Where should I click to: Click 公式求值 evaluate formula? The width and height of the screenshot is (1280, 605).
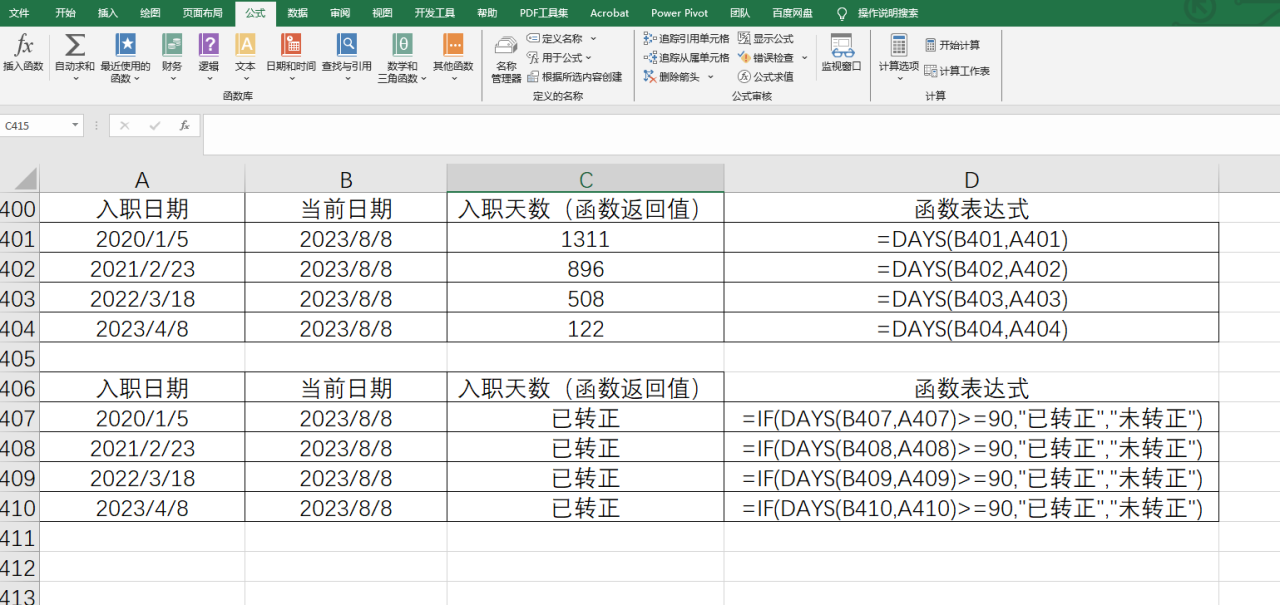[766, 77]
